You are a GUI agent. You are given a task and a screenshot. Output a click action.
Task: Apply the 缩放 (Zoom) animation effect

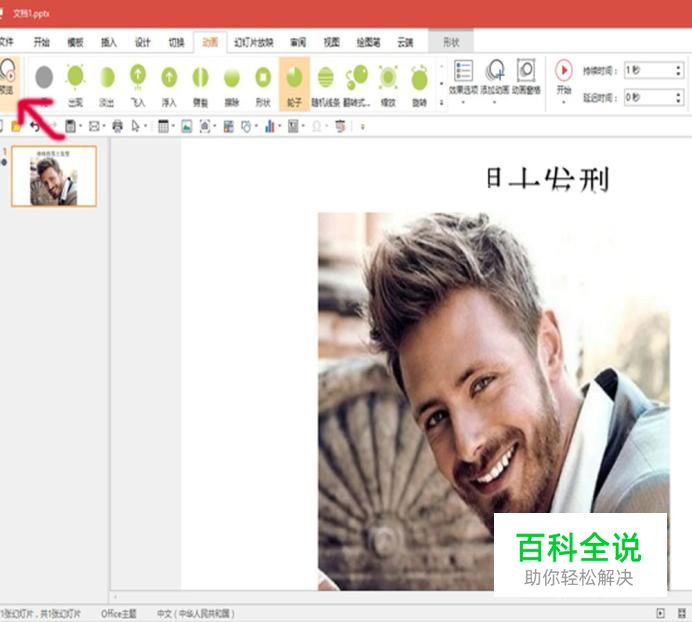[388, 85]
